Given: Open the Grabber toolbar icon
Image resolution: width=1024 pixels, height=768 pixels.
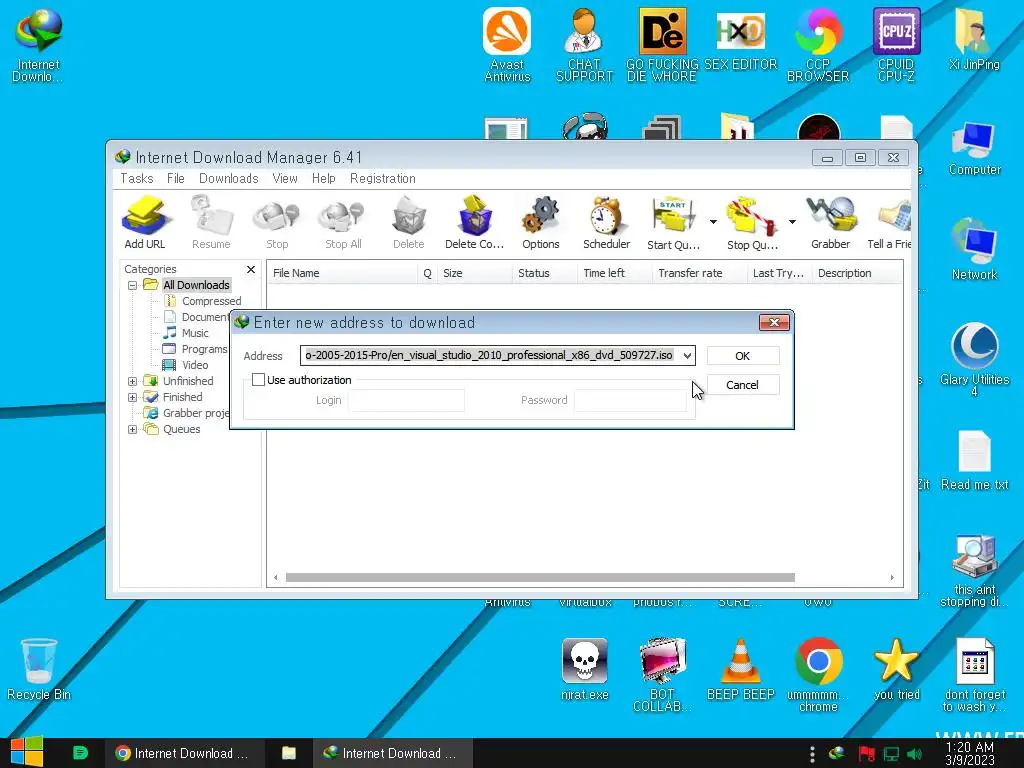Looking at the screenshot, I should pos(831,222).
